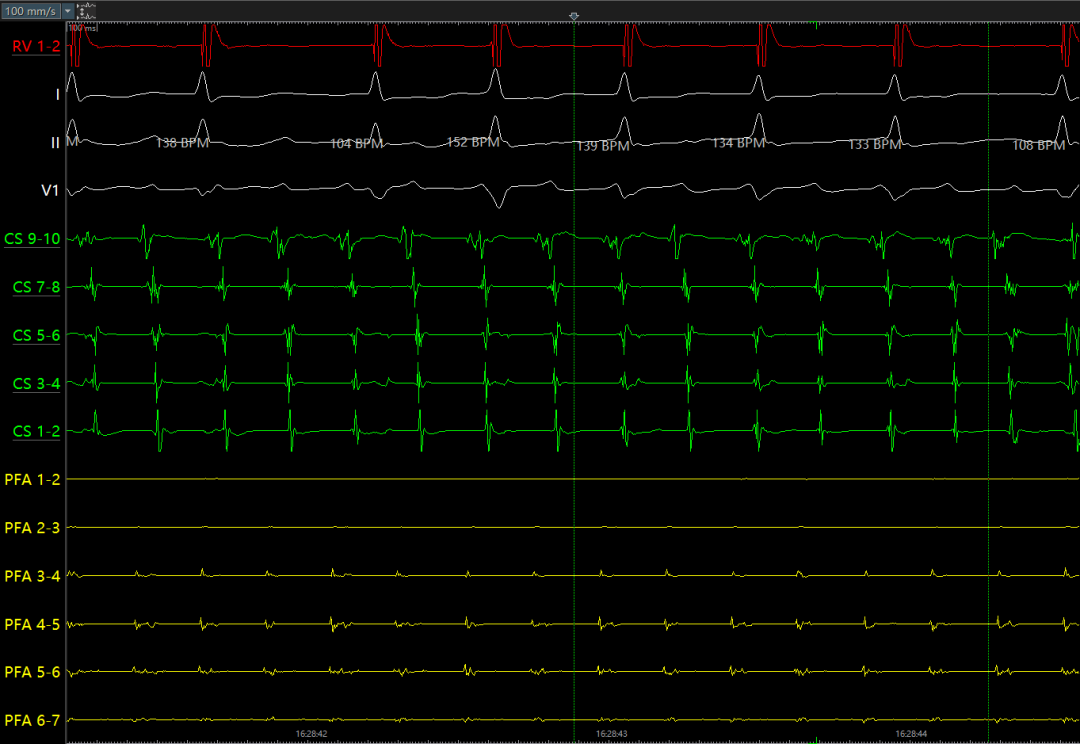Open the 100 mm/s sweep speed dropdown arrow
Screen dimensions: 1080x744
pyautogui.click(x=67, y=10)
